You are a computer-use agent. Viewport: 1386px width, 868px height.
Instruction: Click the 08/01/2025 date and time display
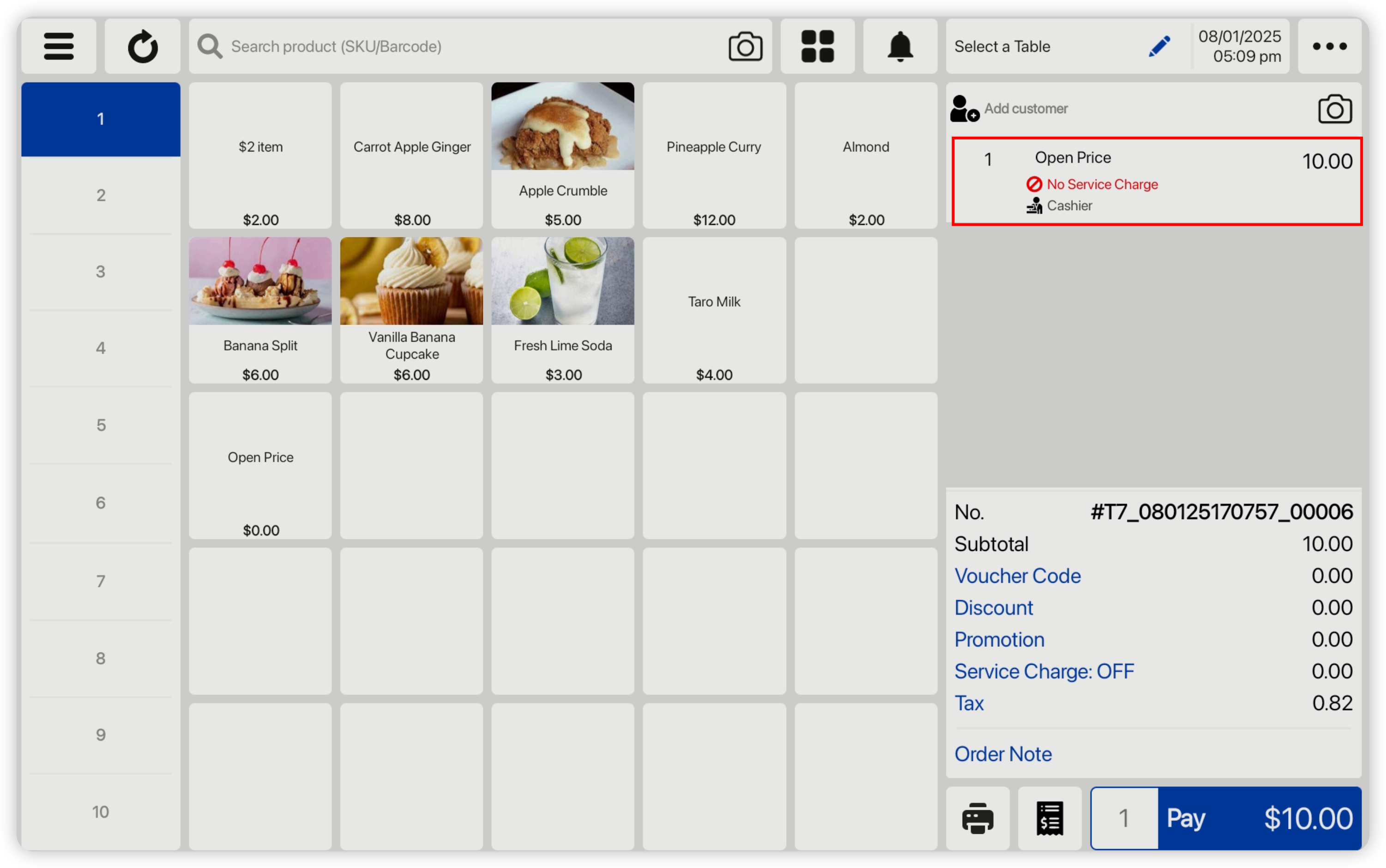[x=1240, y=46]
